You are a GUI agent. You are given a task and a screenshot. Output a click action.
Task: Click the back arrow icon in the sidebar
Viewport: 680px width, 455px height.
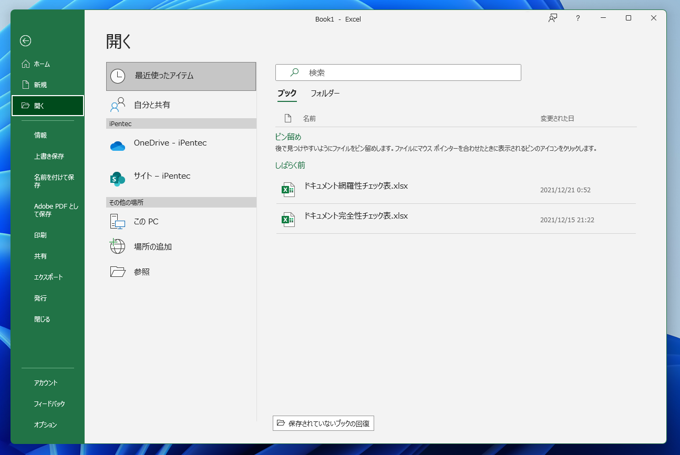pyautogui.click(x=26, y=41)
